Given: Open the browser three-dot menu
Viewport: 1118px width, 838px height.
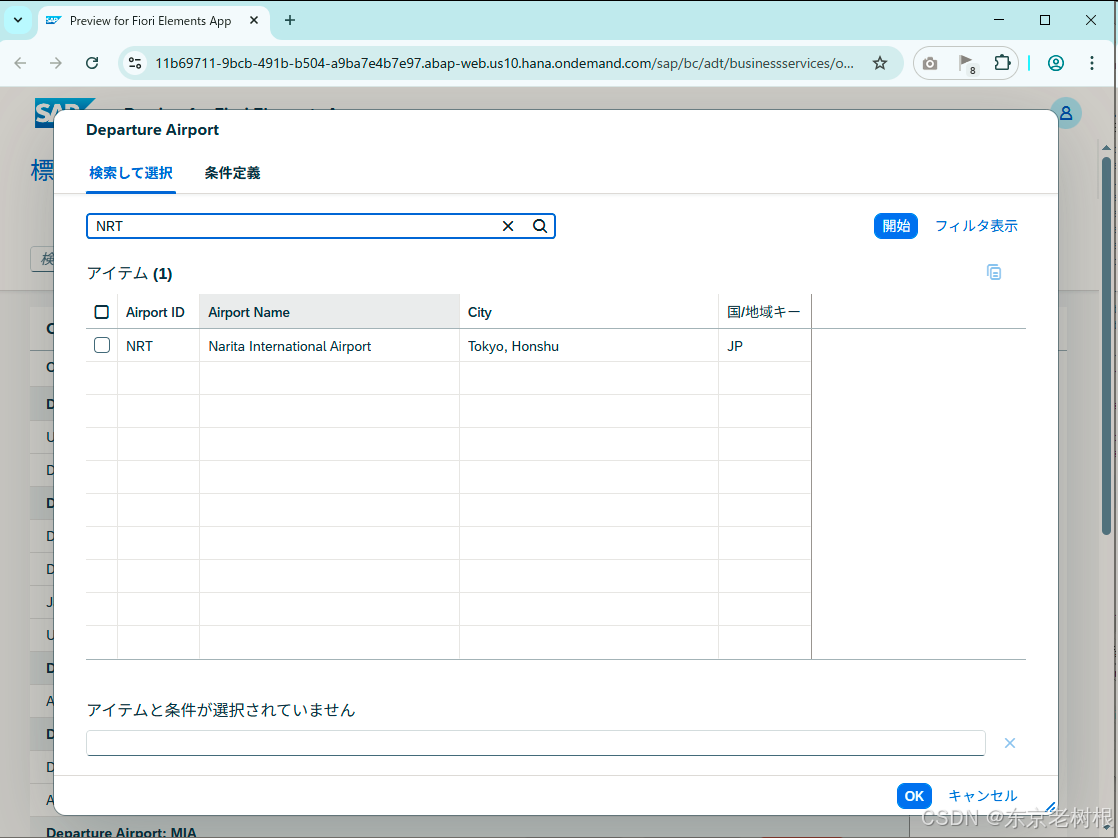Looking at the screenshot, I should (x=1092, y=62).
